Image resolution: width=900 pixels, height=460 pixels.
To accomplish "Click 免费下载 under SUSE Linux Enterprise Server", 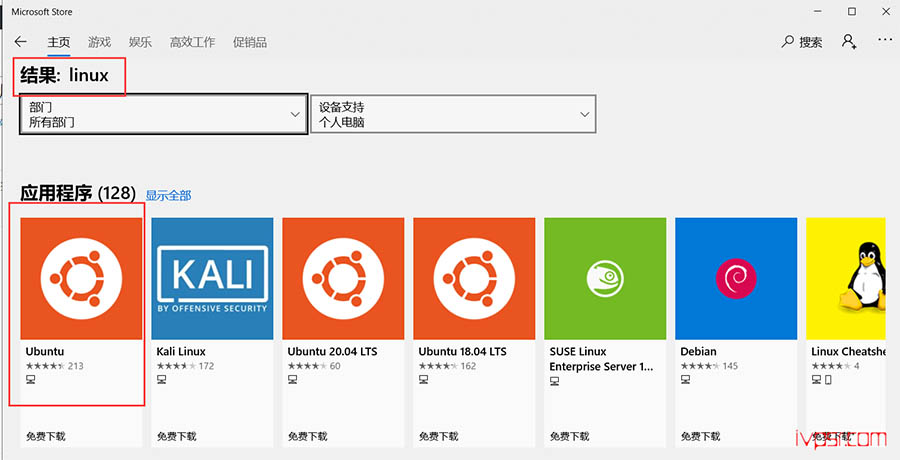I will point(569,436).
